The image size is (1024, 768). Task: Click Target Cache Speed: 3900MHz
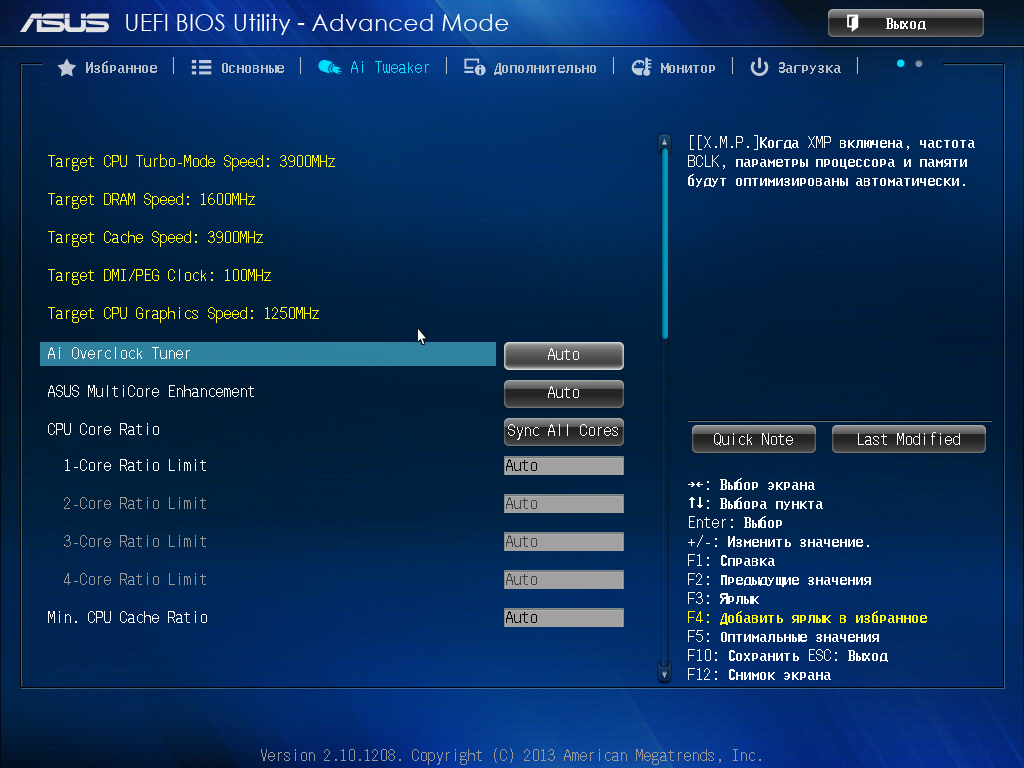click(x=155, y=238)
